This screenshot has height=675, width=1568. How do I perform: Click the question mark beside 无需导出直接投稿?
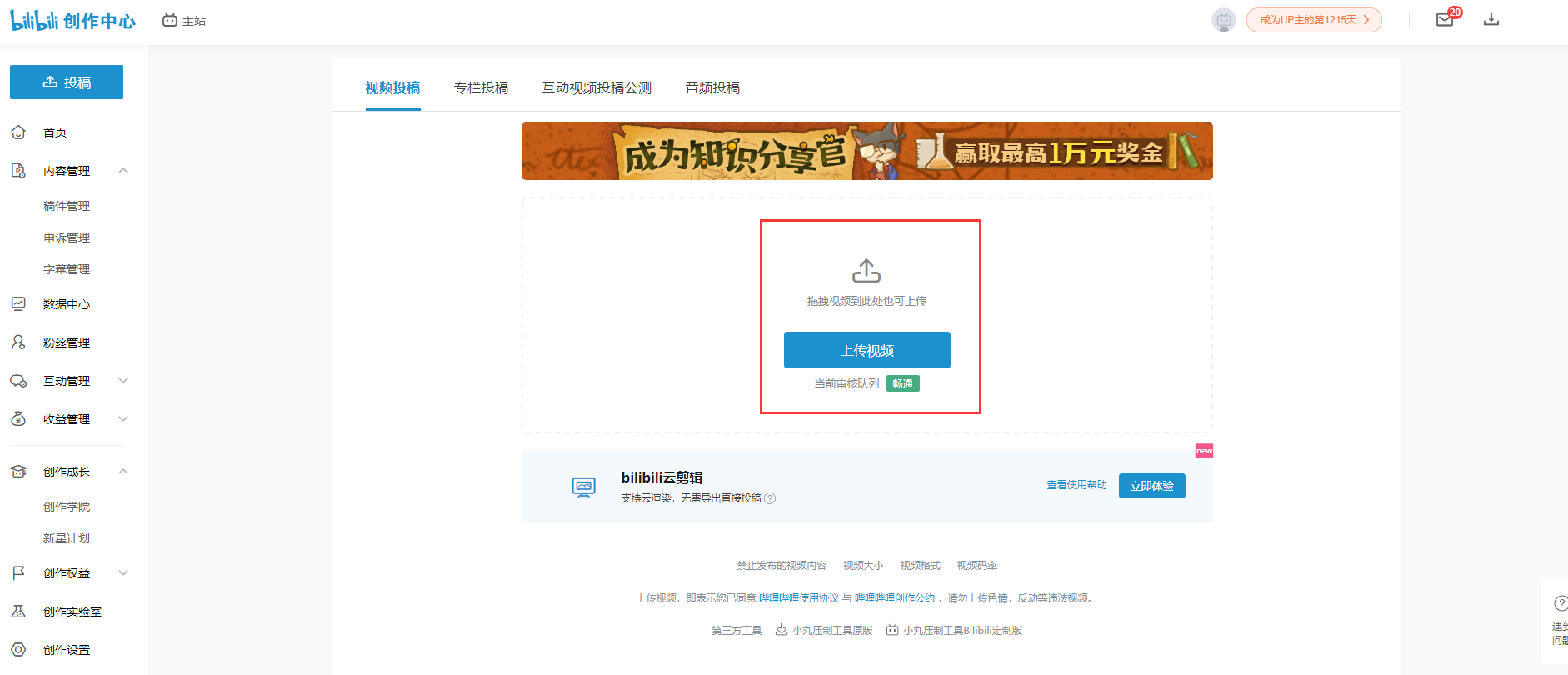[770, 498]
